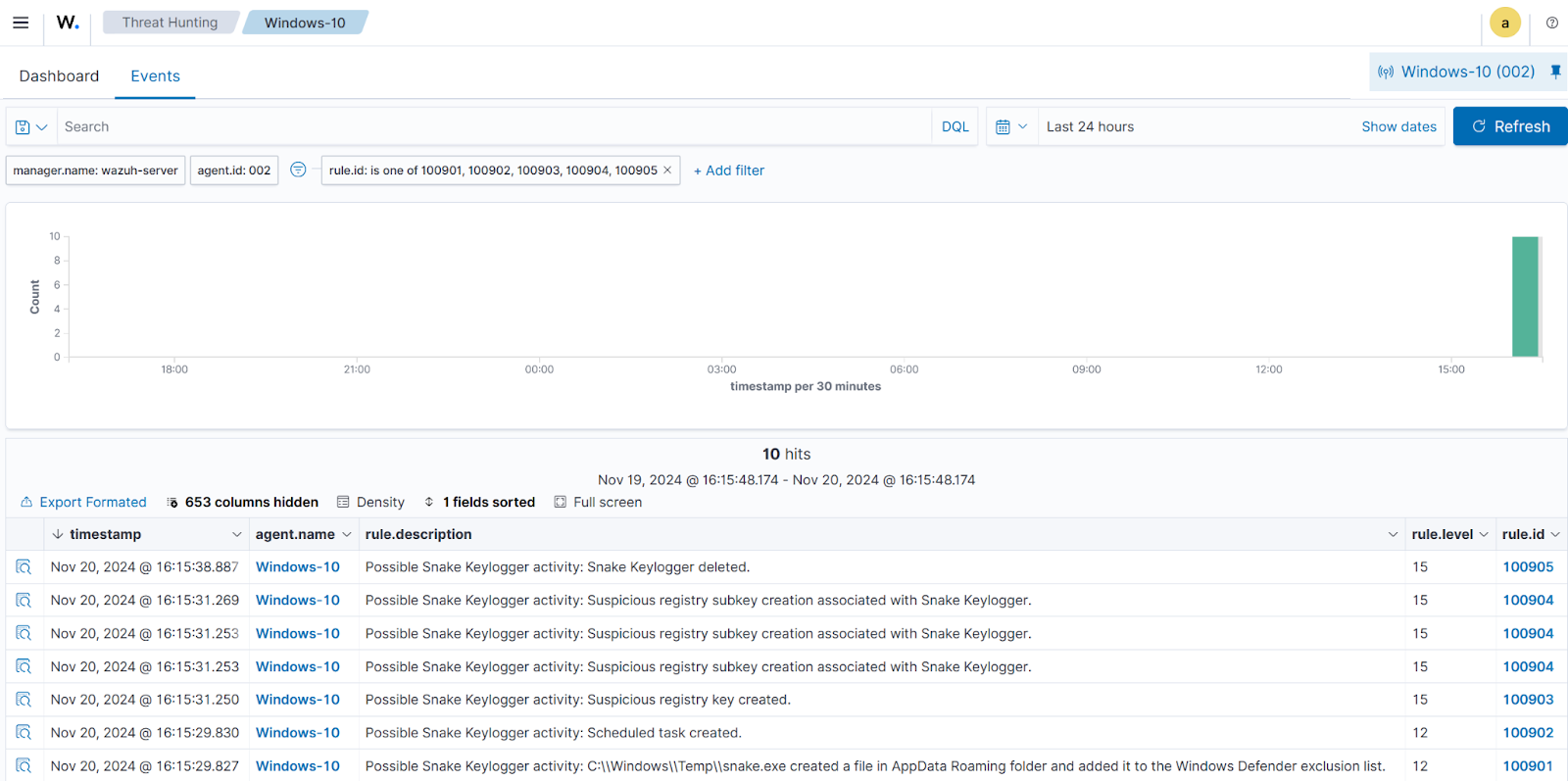This screenshot has width=1568, height=781.
Task: Expand the rule.id column menu
Action: pos(1555,534)
